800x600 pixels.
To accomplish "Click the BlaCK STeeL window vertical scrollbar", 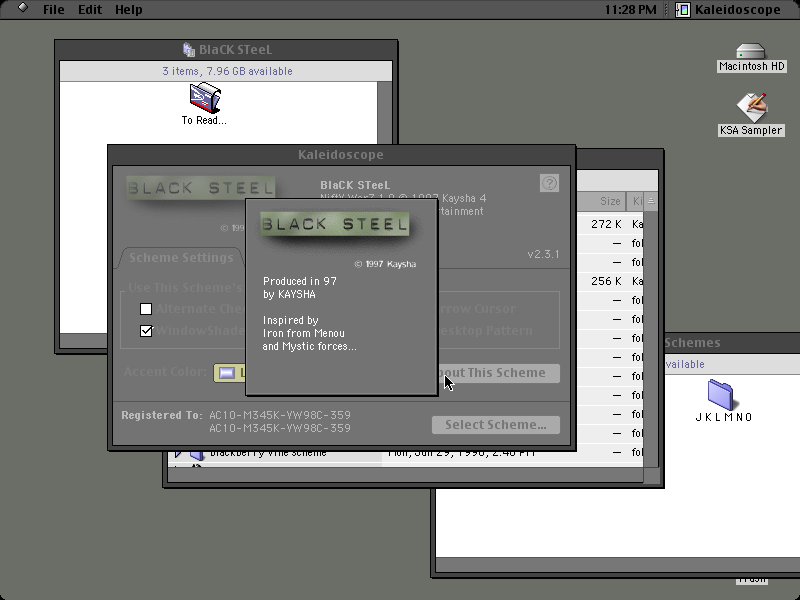I will click(385, 112).
